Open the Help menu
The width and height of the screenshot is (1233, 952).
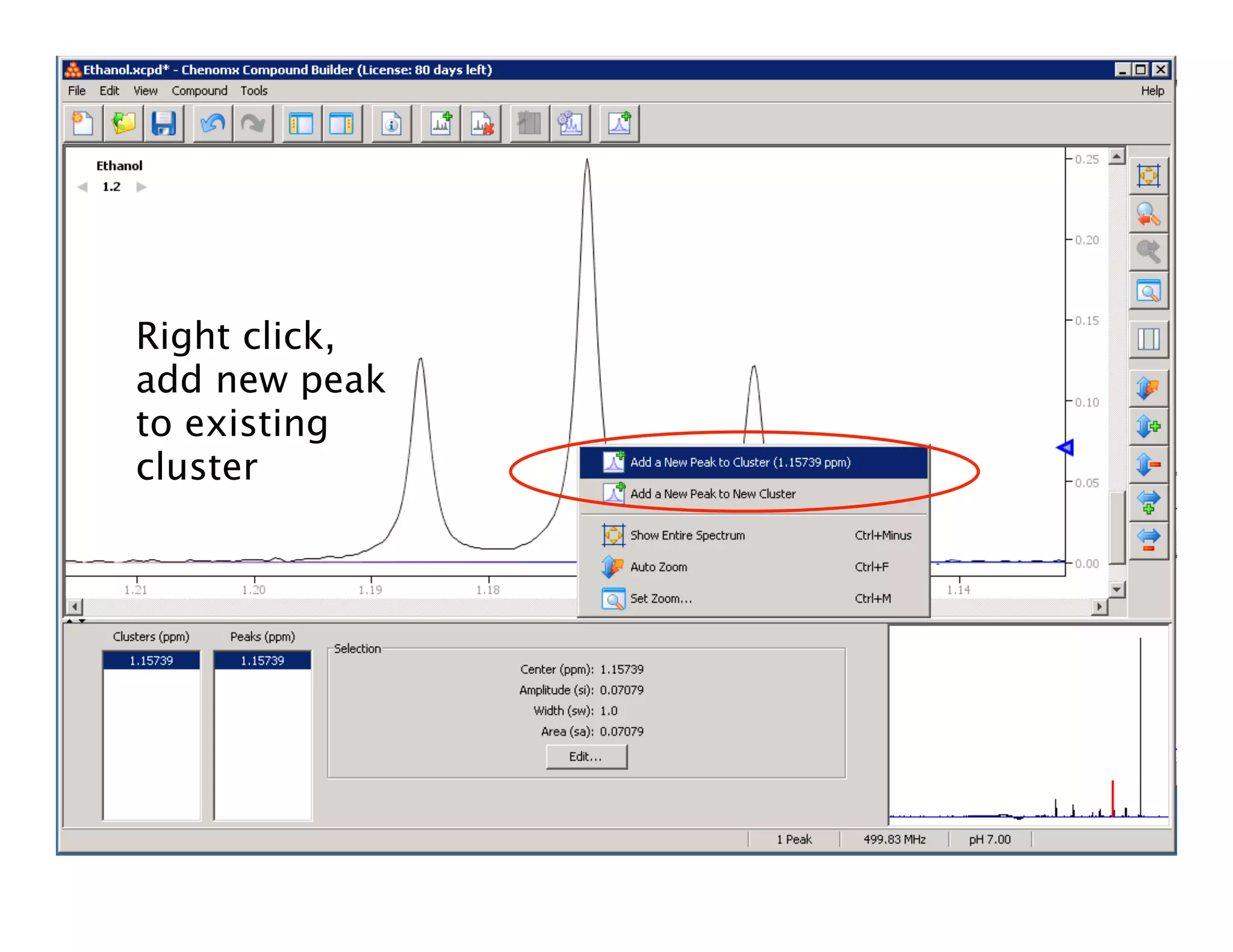1152,91
